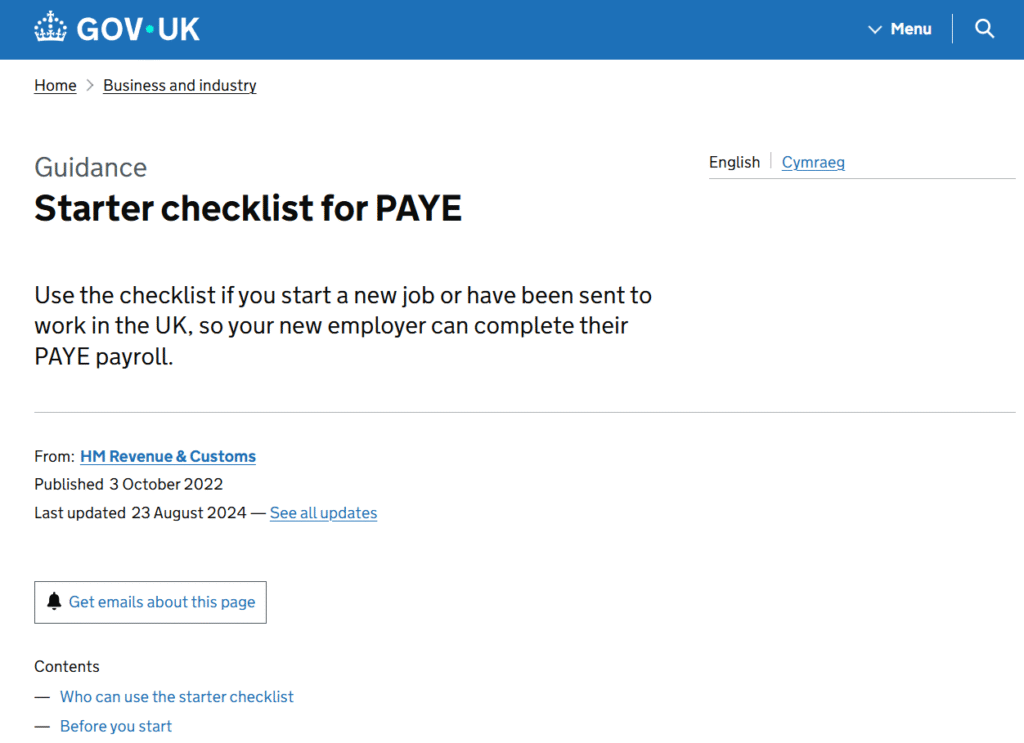Open the Menu navigation item

(910, 29)
